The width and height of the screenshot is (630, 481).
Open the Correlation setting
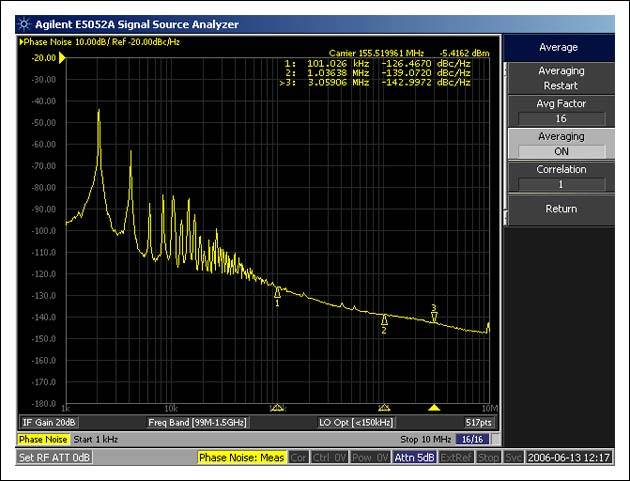coord(560,177)
